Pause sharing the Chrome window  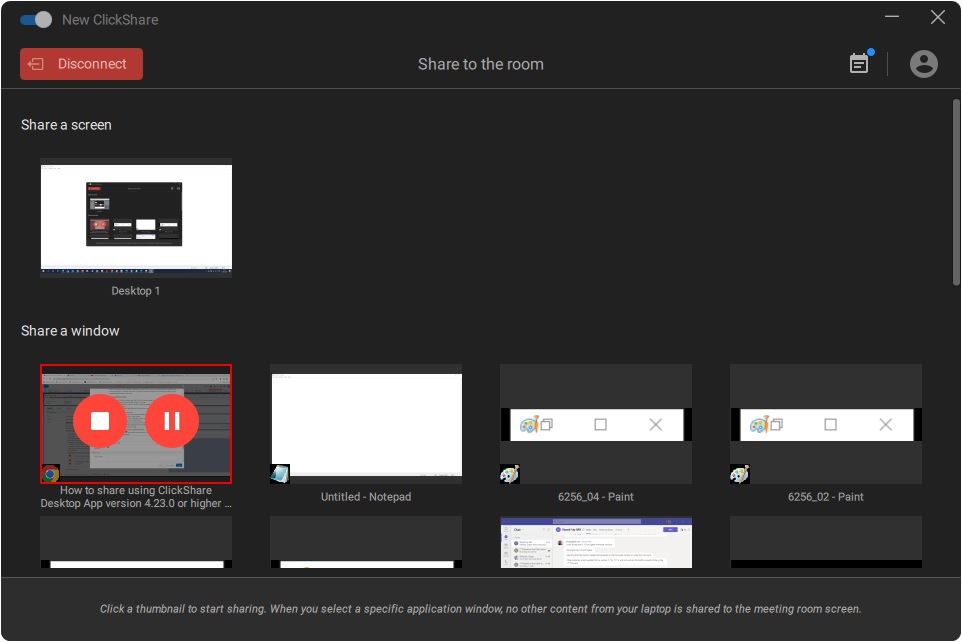[x=172, y=421]
